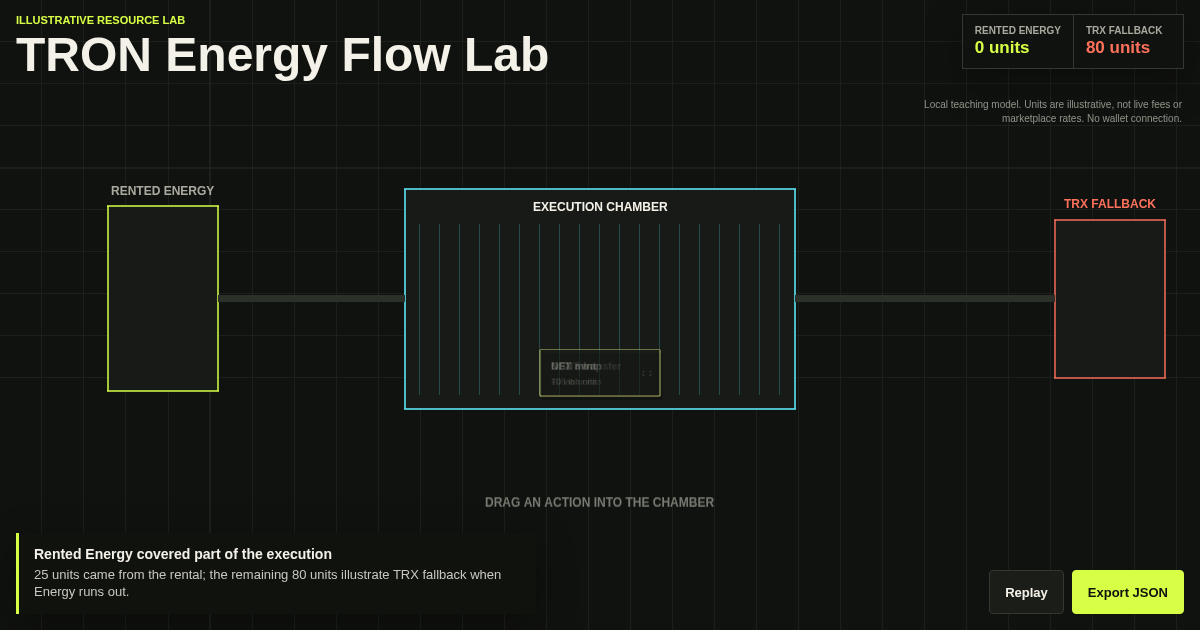Viewport: 1200px width, 630px height.
Task: Click 'Rented Energy covered part' status heading
Action: coord(183,554)
